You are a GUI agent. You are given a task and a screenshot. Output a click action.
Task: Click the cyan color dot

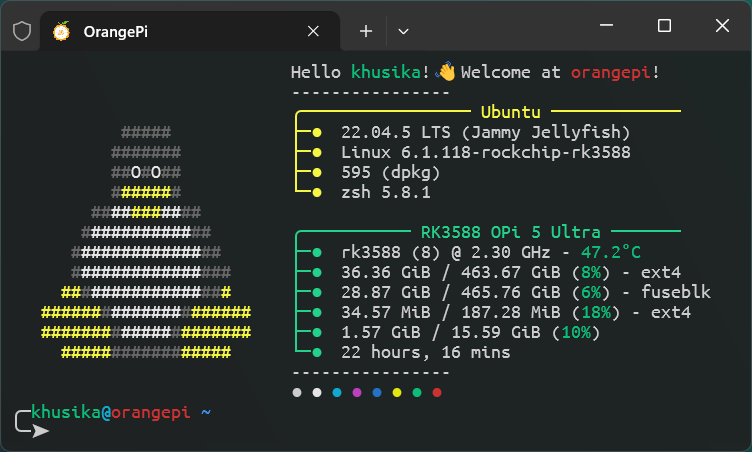tap(337, 393)
